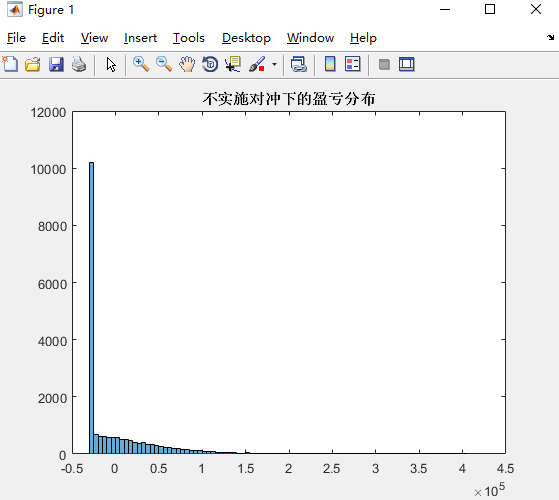This screenshot has width=559, height=500.
Task: Insert a colorbar using the toolbar icon
Action: click(330, 65)
